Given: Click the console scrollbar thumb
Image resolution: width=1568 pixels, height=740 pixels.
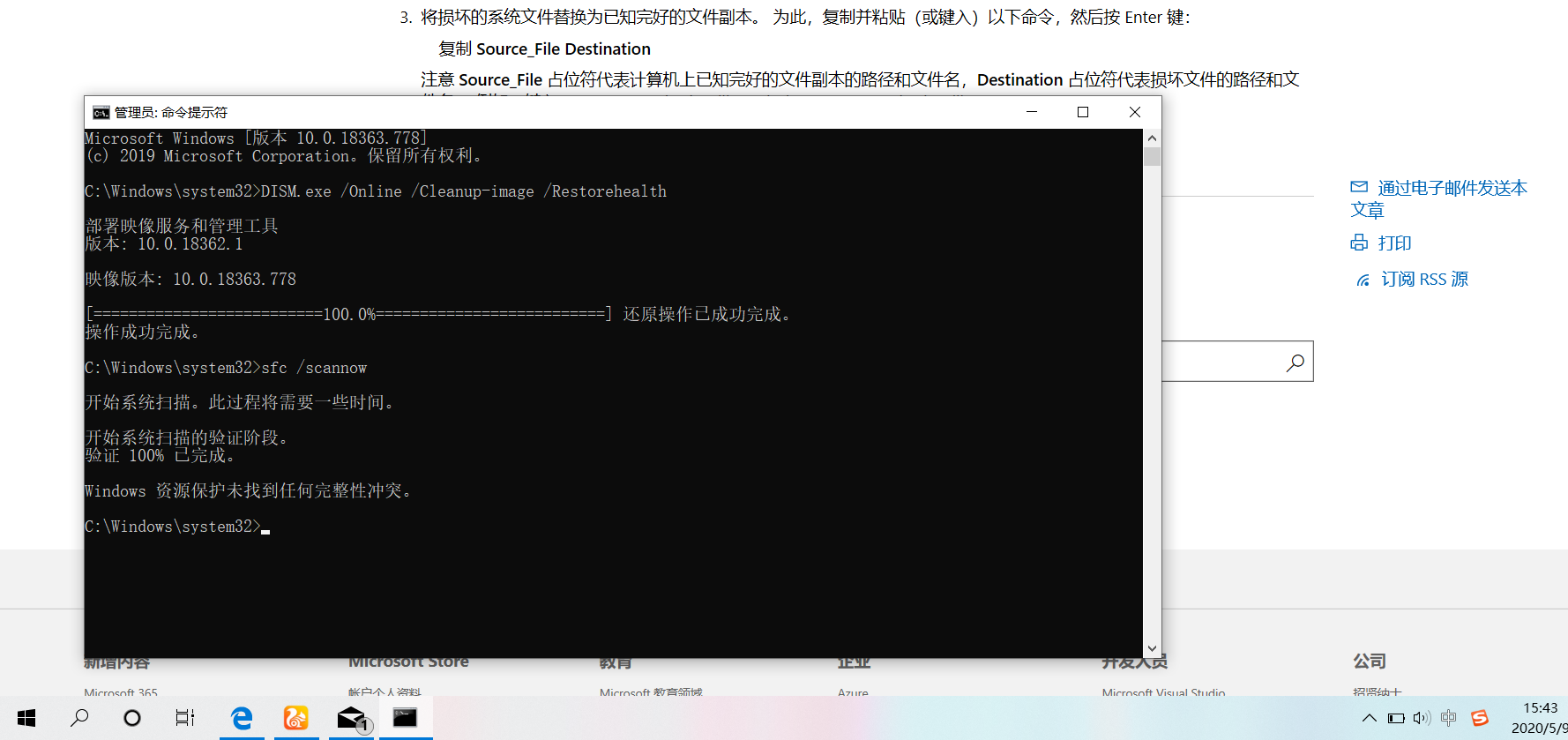Looking at the screenshot, I should pyautogui.click(x=1152, y=157).
